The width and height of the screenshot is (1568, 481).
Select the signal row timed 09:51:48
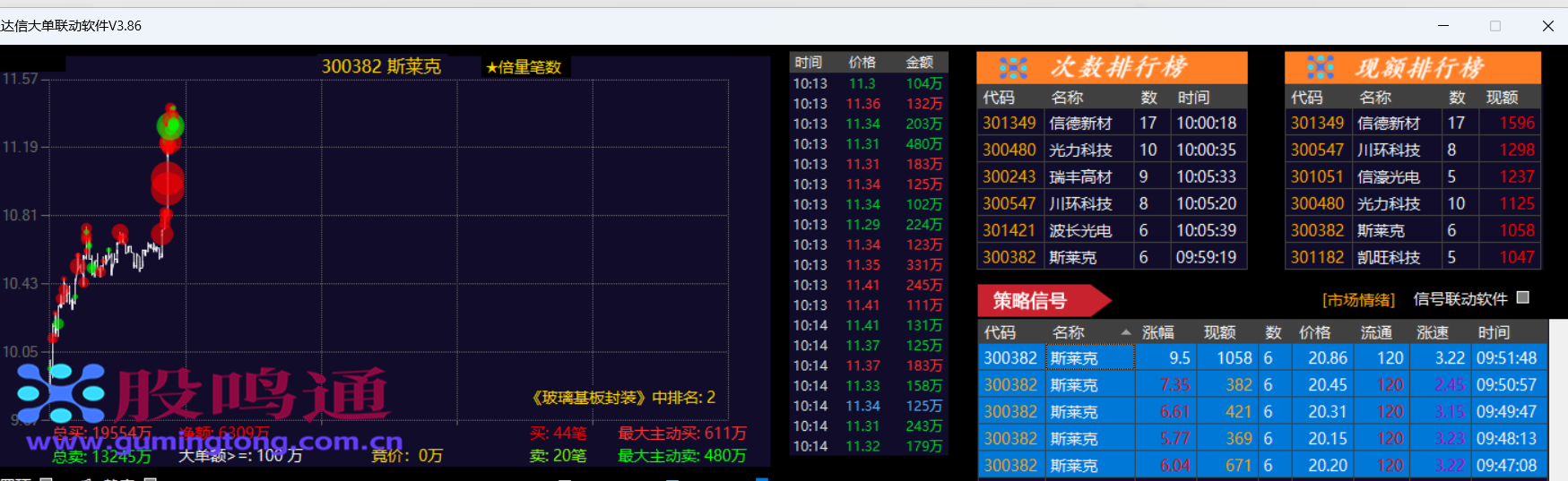point(1262,357)
